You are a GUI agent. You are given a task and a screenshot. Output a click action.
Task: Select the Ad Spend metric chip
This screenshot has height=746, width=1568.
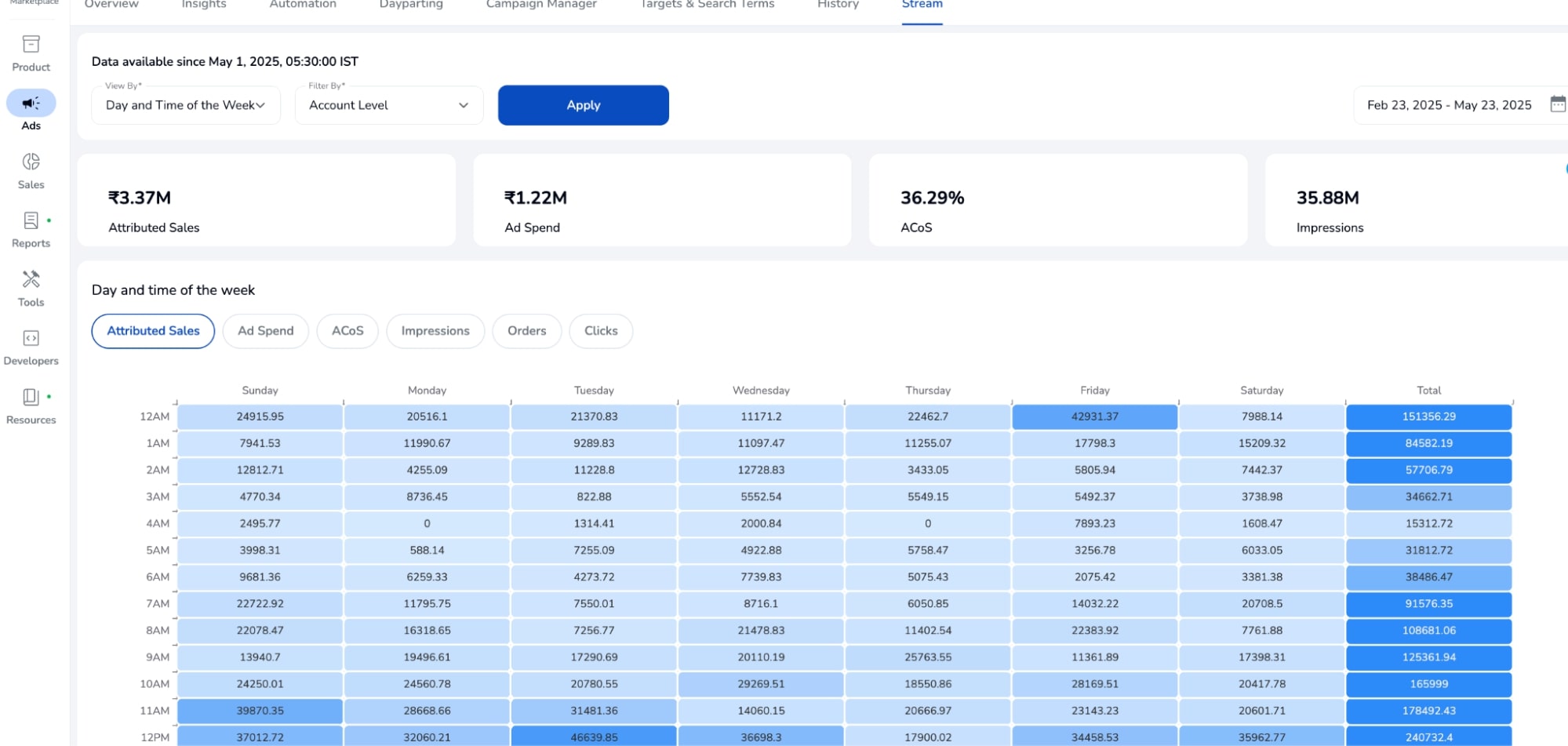click(266, 331)
